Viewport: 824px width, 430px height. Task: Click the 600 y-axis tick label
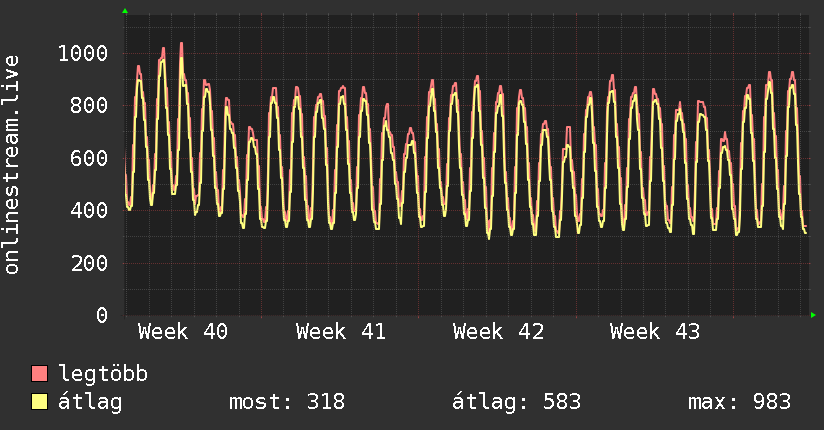[x=89, y=158]
